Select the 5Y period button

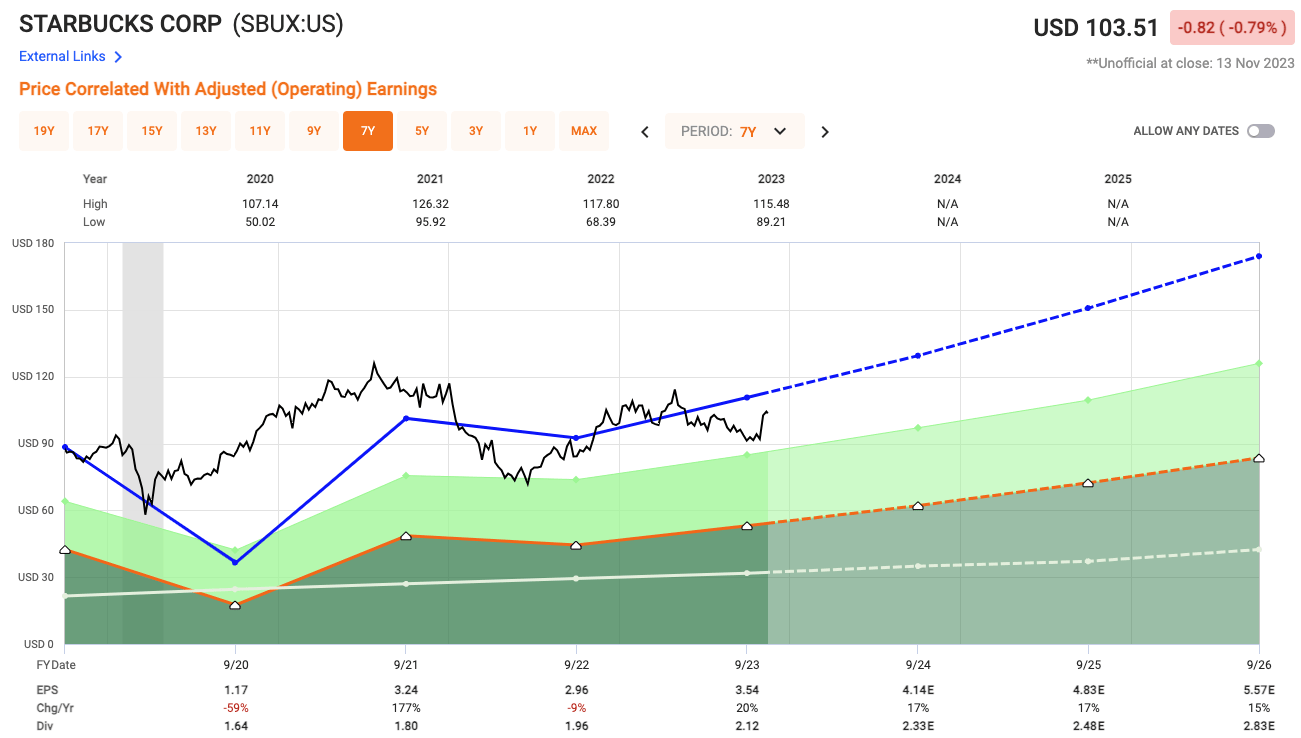tap(422, 130)
